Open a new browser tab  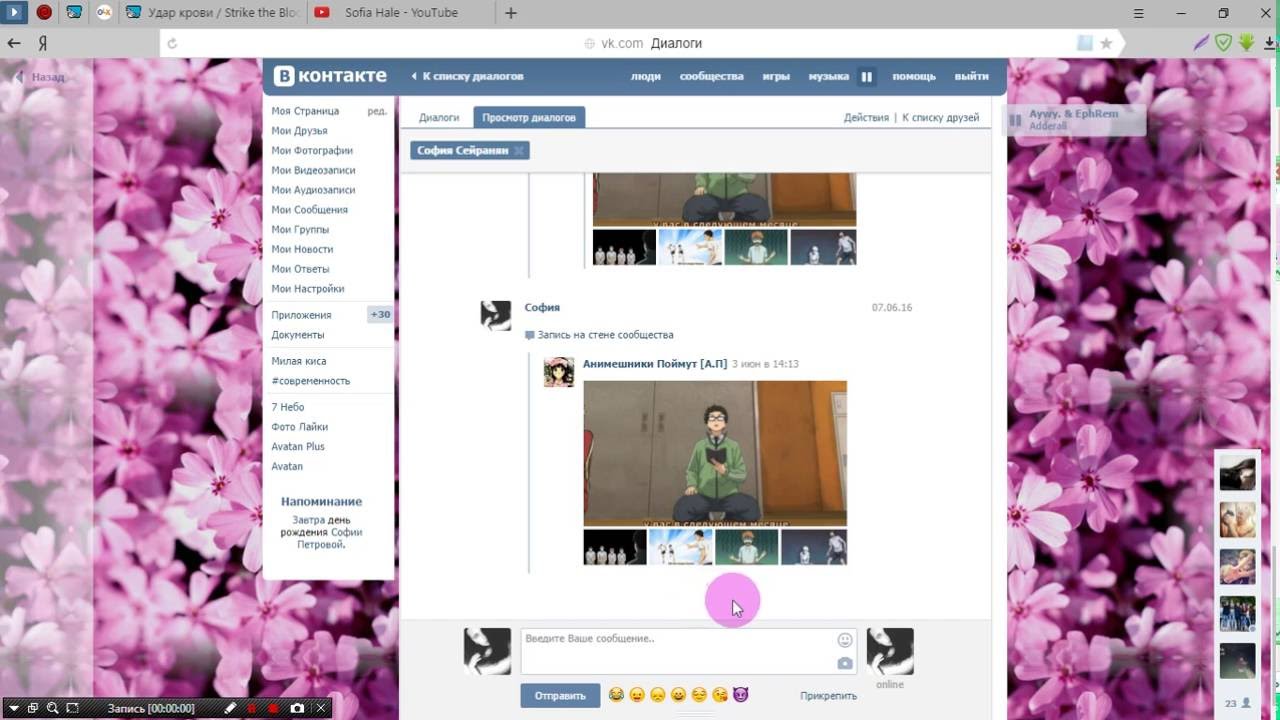[511, 13]
